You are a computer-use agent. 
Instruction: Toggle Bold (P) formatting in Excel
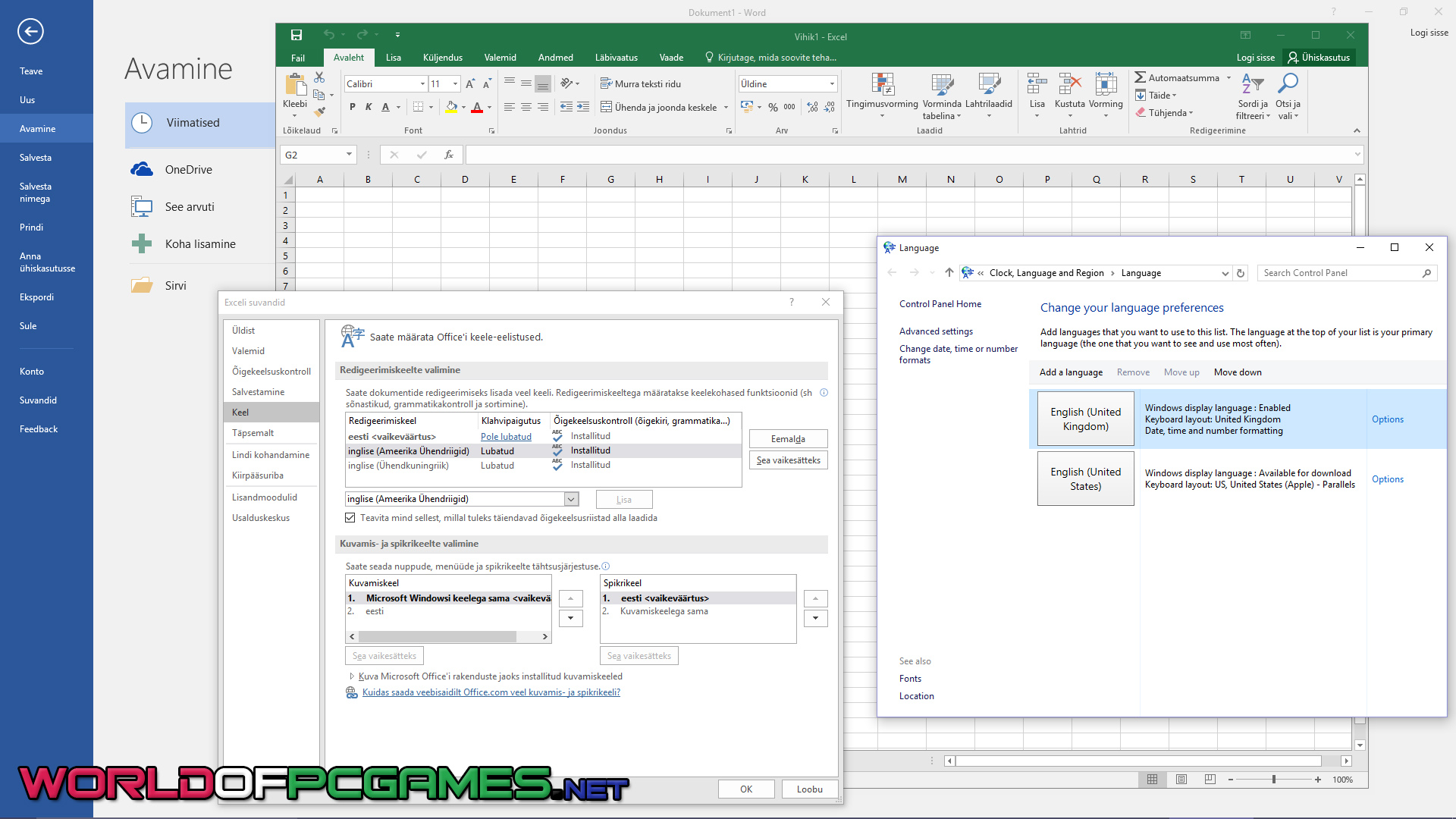point(353,107)
